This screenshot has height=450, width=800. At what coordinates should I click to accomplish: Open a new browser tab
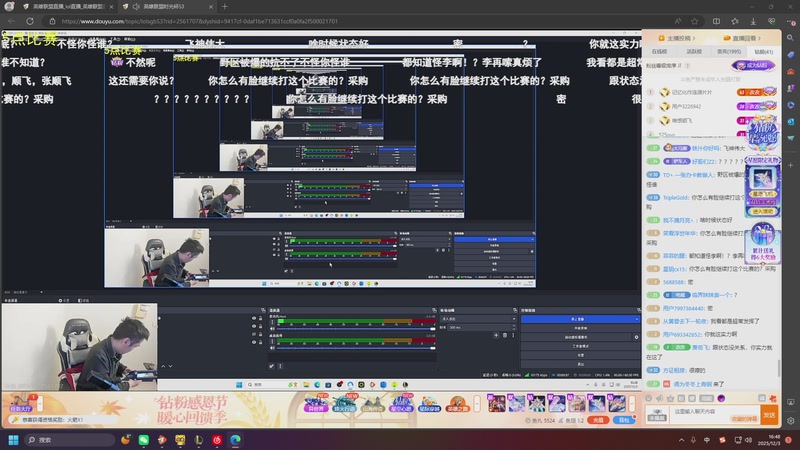[x=224, y=7]
